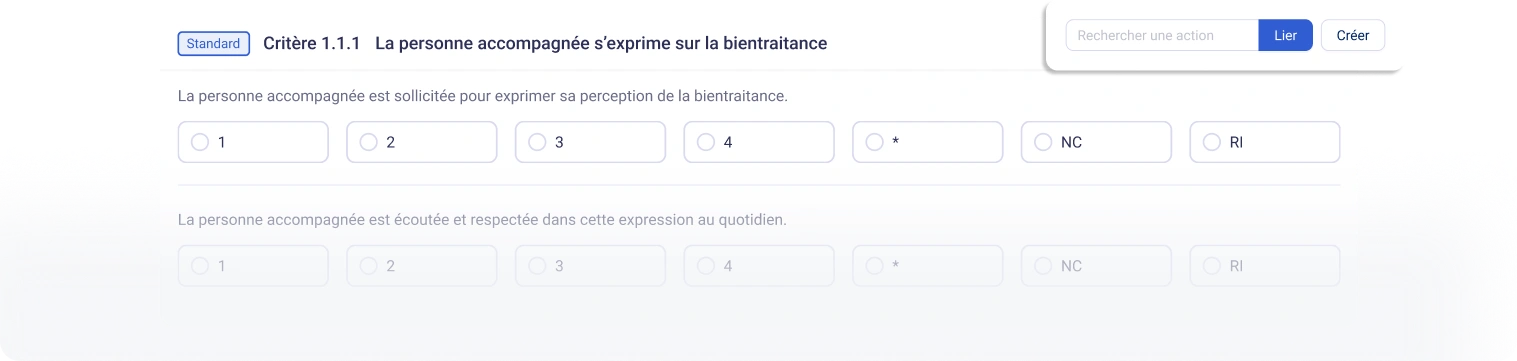Click the first question description text

click(x=483, y=96)
